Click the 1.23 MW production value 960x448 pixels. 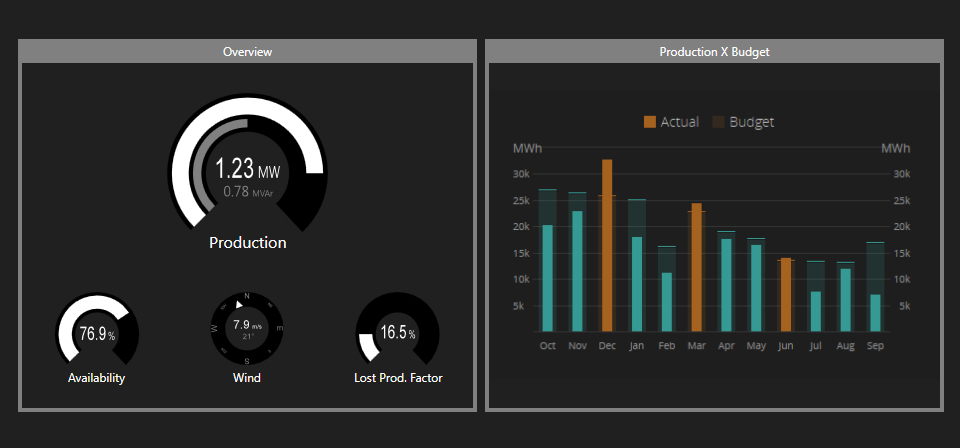click(x=247, y=168)
